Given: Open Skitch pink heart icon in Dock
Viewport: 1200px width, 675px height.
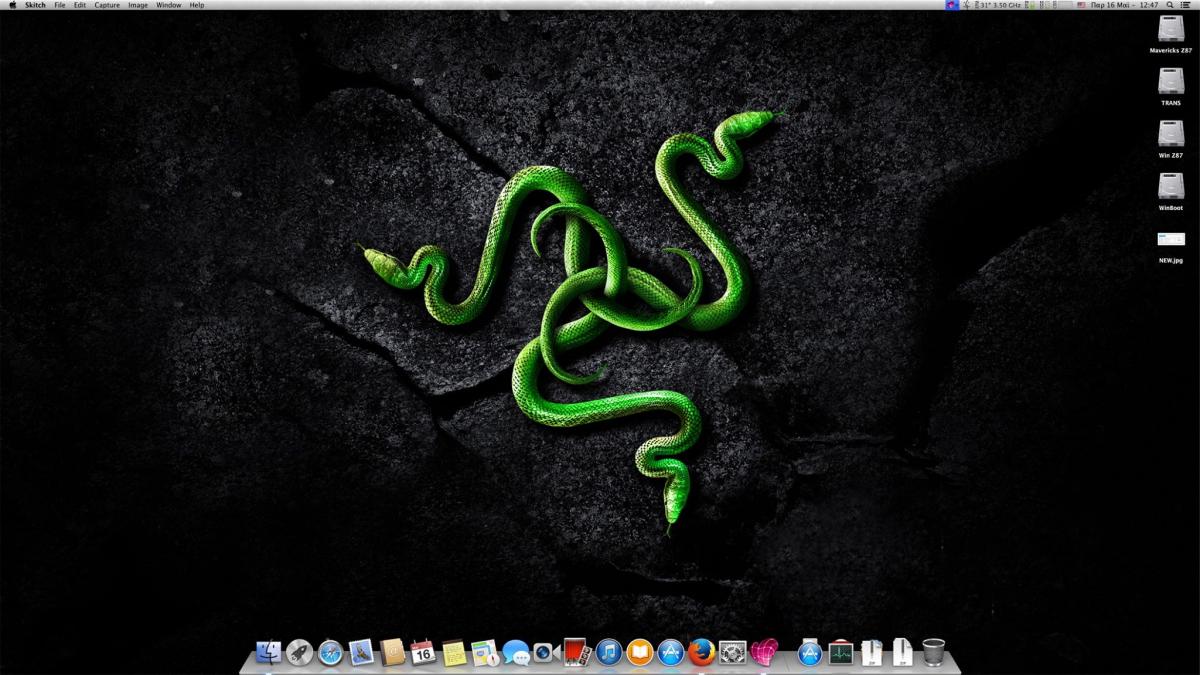Looking at the screenshot, I should click(x=764, y=653).
